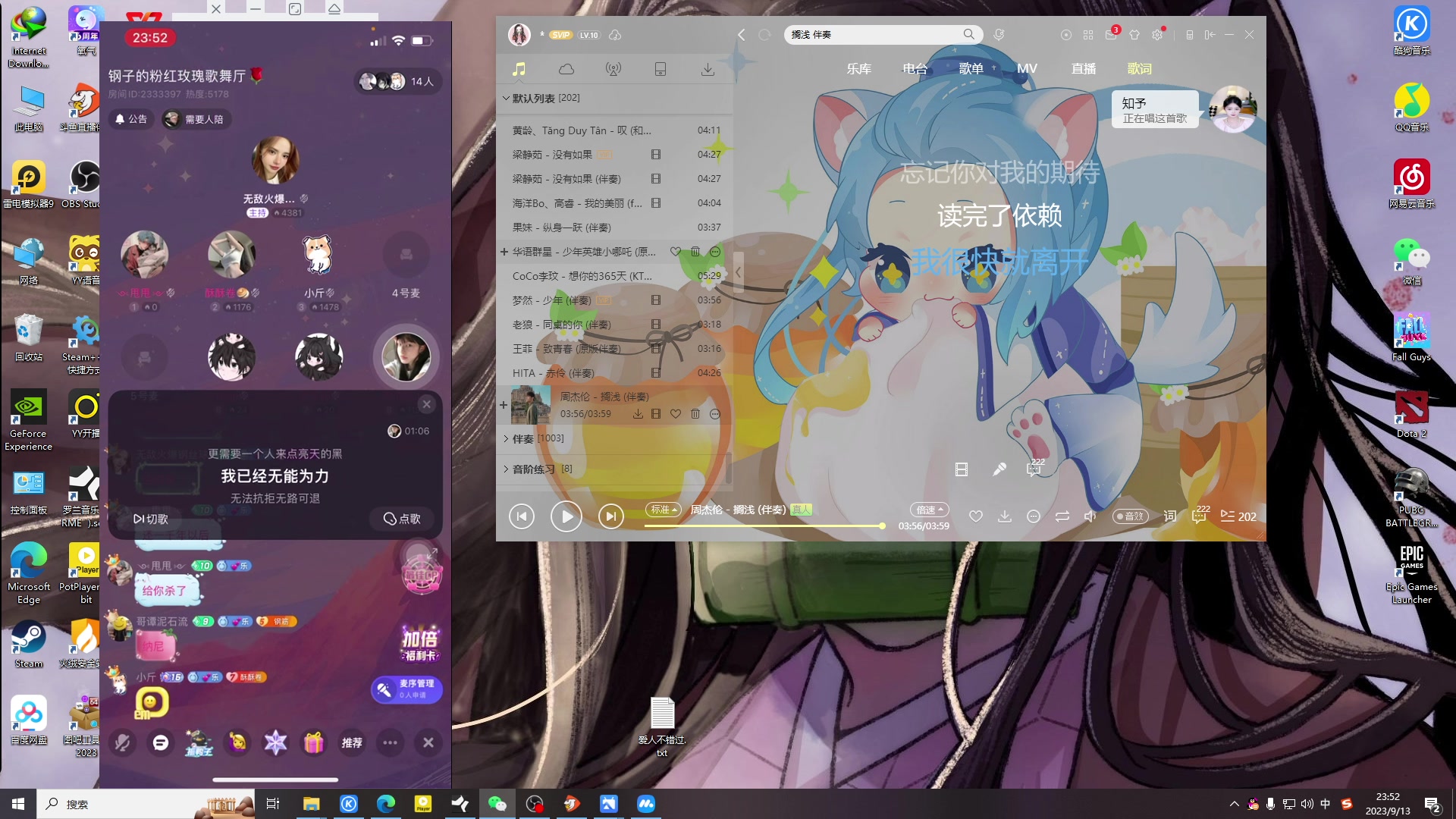1456x819 pixels.
Task: Open the chat message bubble in voice room
Action: [161, 742]
